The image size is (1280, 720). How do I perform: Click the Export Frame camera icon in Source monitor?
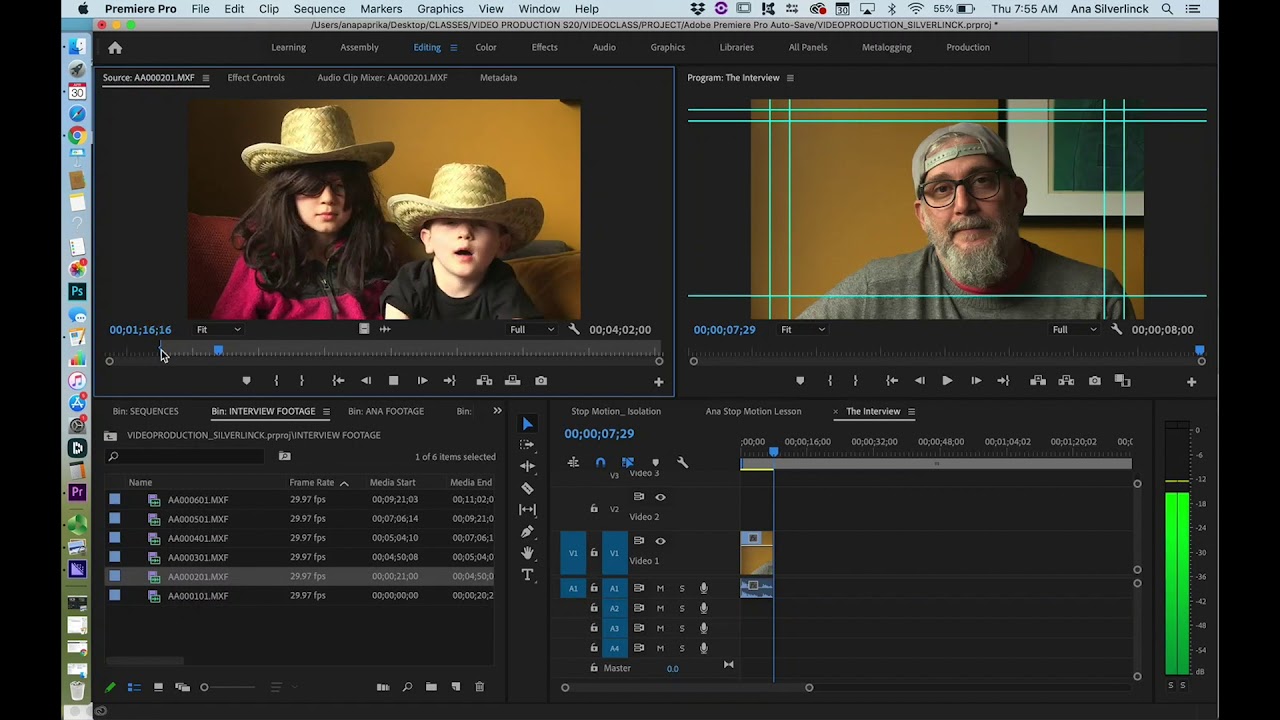541,380
